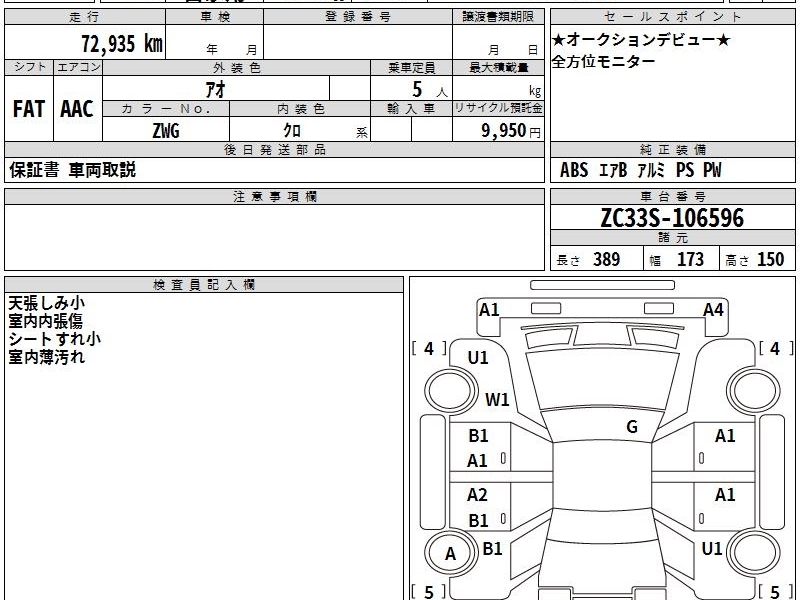This screenshot has height=600, width=800.
Task: Click the 72,935 km mileage value
Action: click(122, 43)
